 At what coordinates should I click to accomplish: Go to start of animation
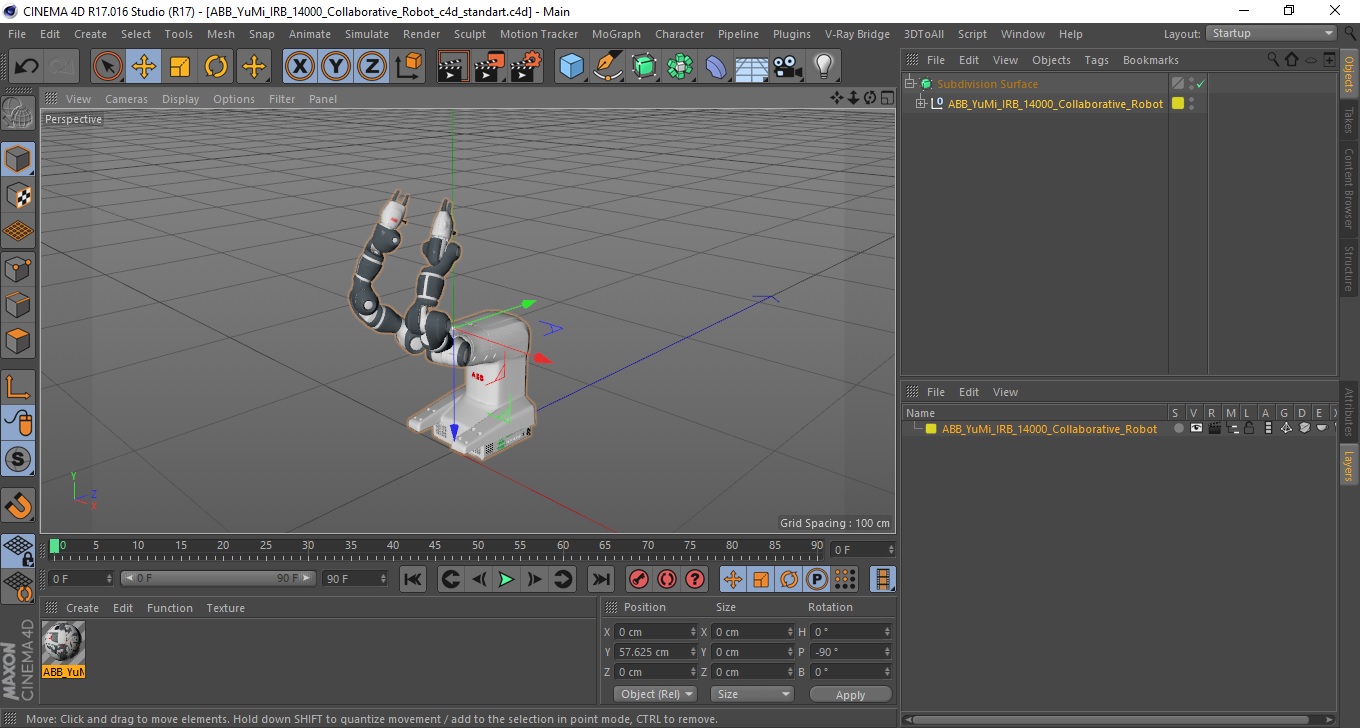pos(412,579)
